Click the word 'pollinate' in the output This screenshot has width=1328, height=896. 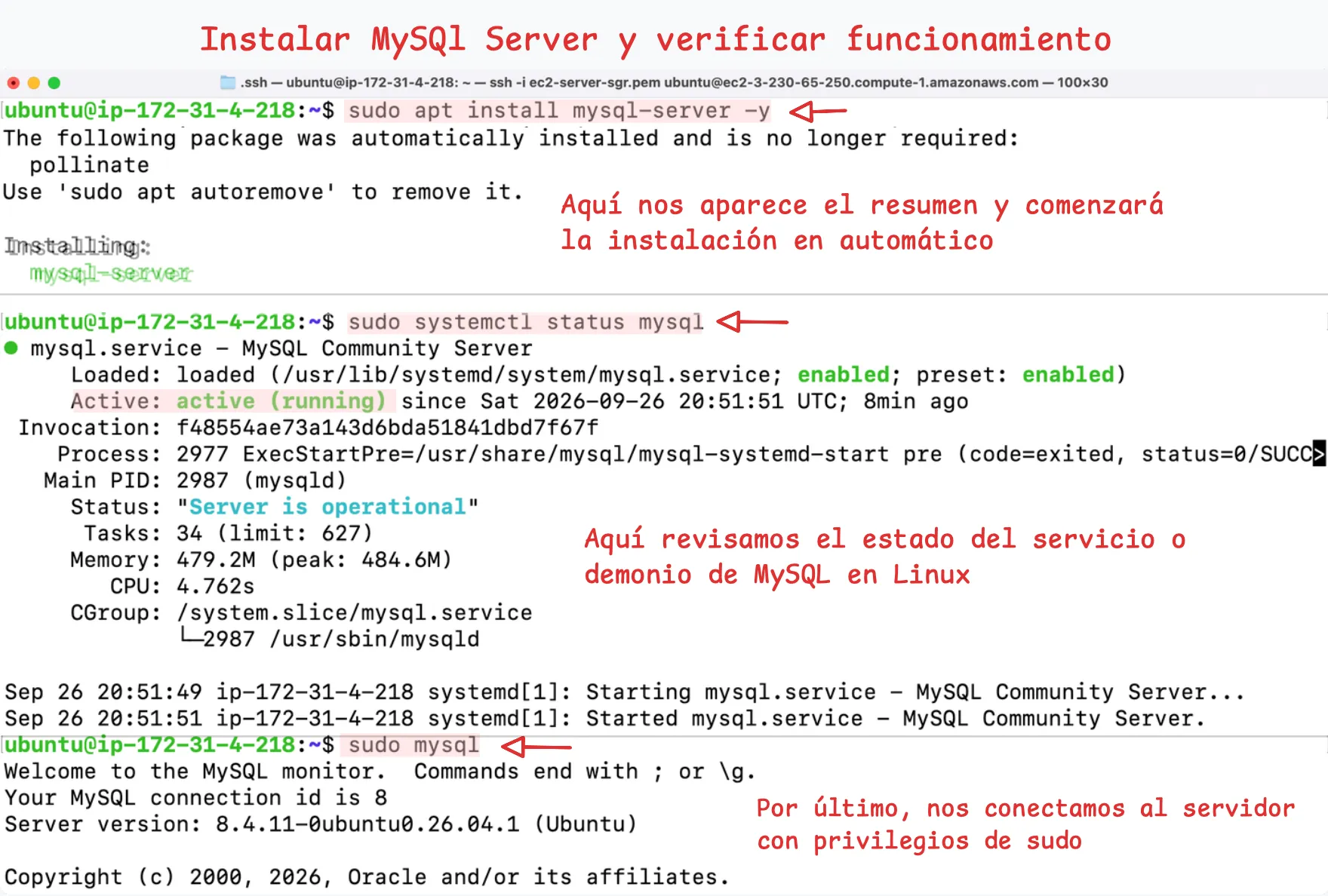(89, 165)
